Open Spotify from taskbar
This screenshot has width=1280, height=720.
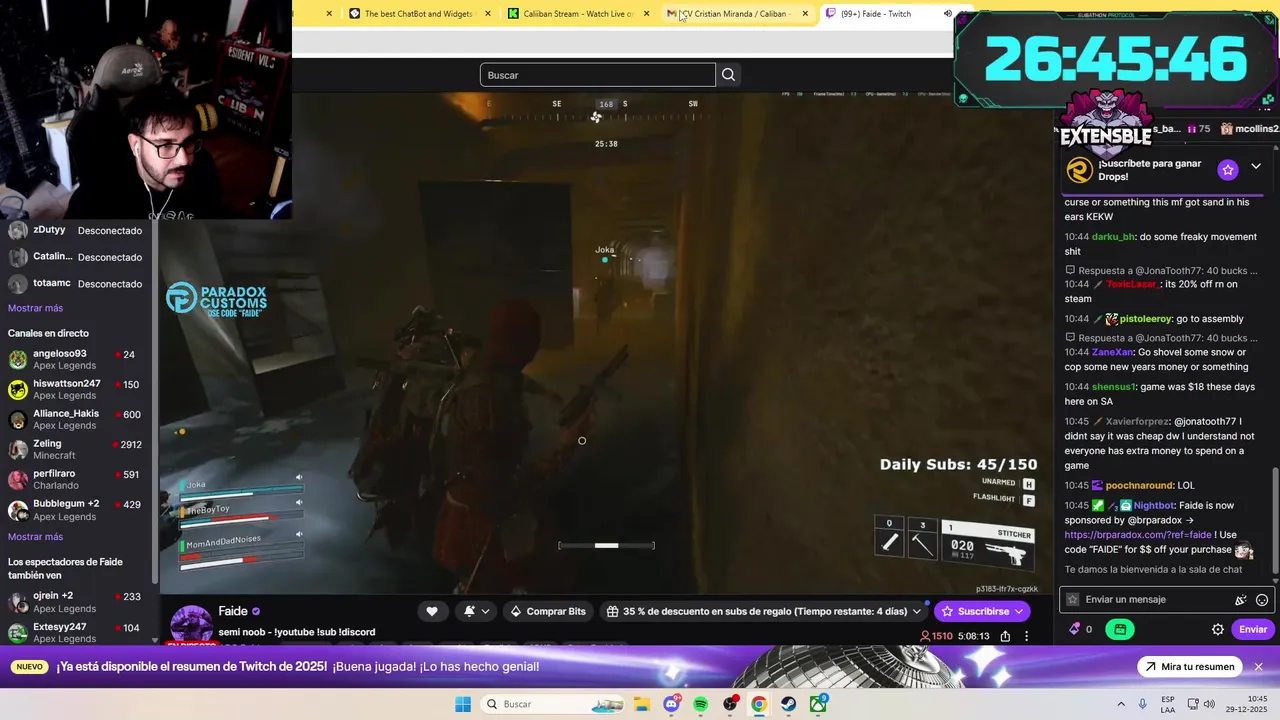(x=701, y=704)
